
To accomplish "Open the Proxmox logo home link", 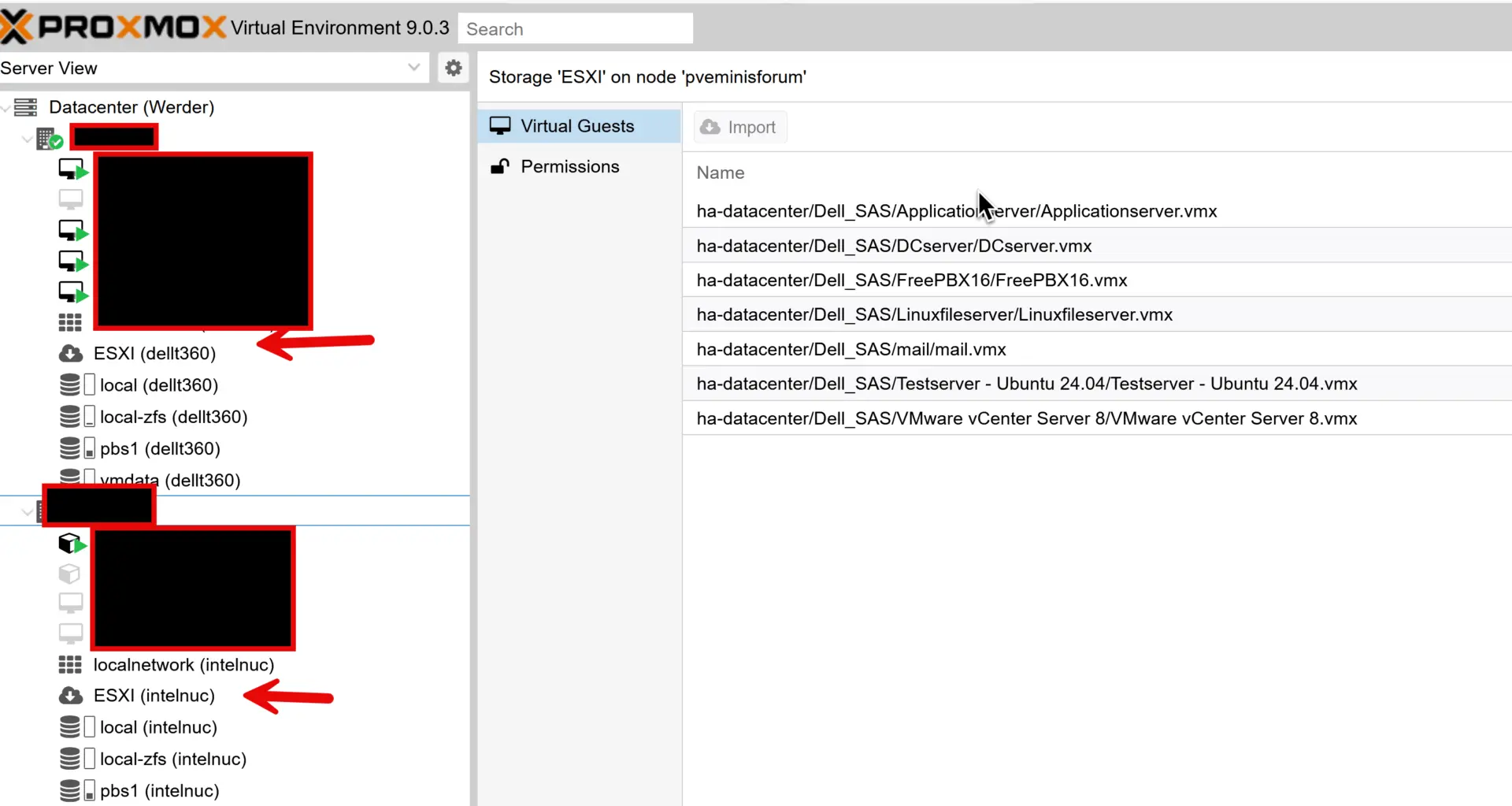I will pos(113,28).
